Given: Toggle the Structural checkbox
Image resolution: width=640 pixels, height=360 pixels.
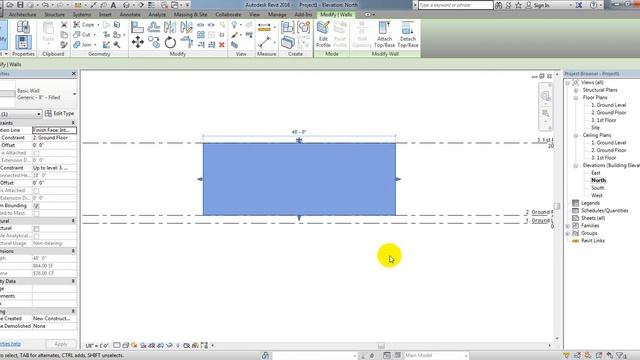Looking at the screenshot, I should (36, 229).
